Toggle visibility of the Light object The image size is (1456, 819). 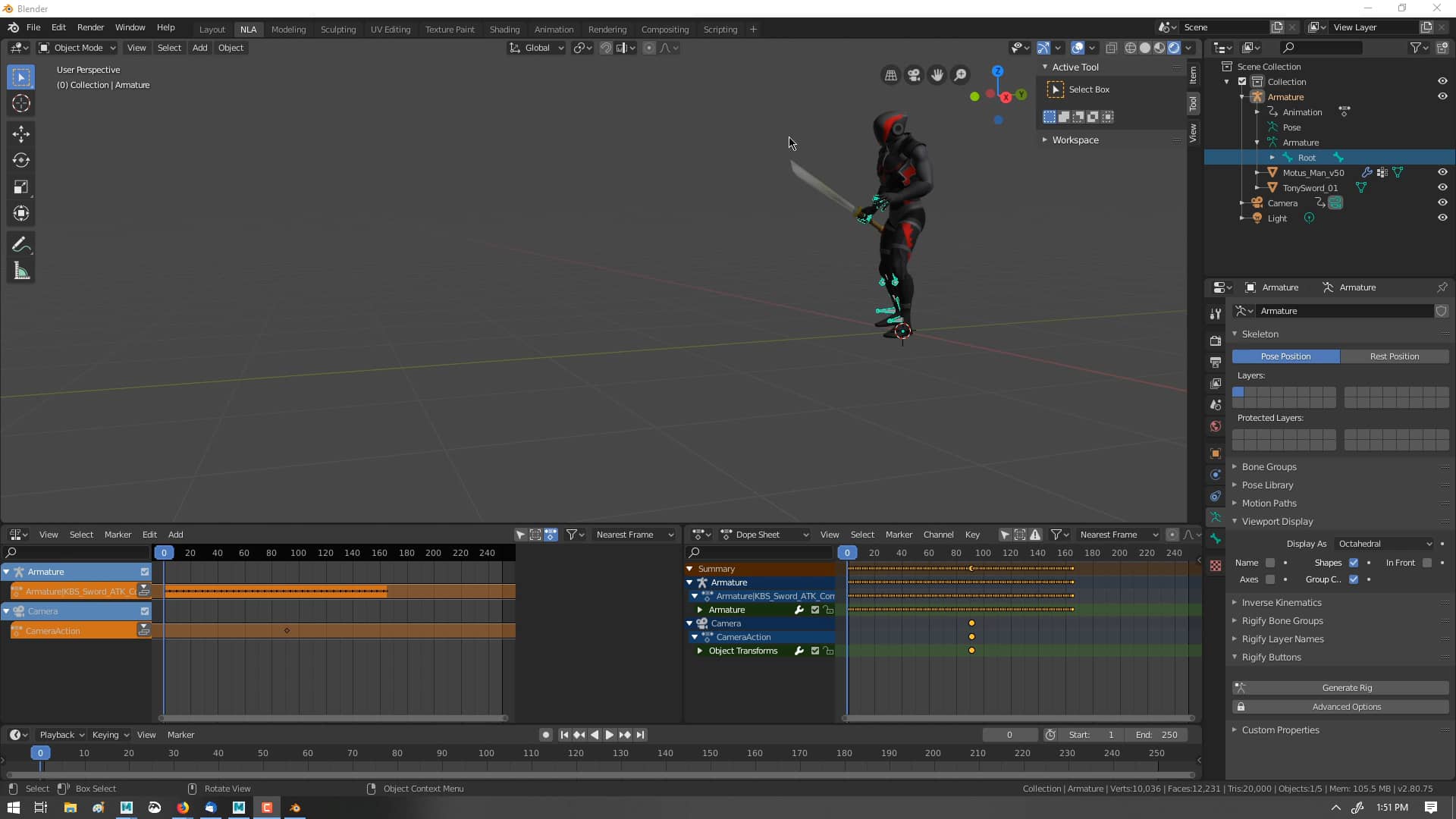click(x=1443, y=218)
